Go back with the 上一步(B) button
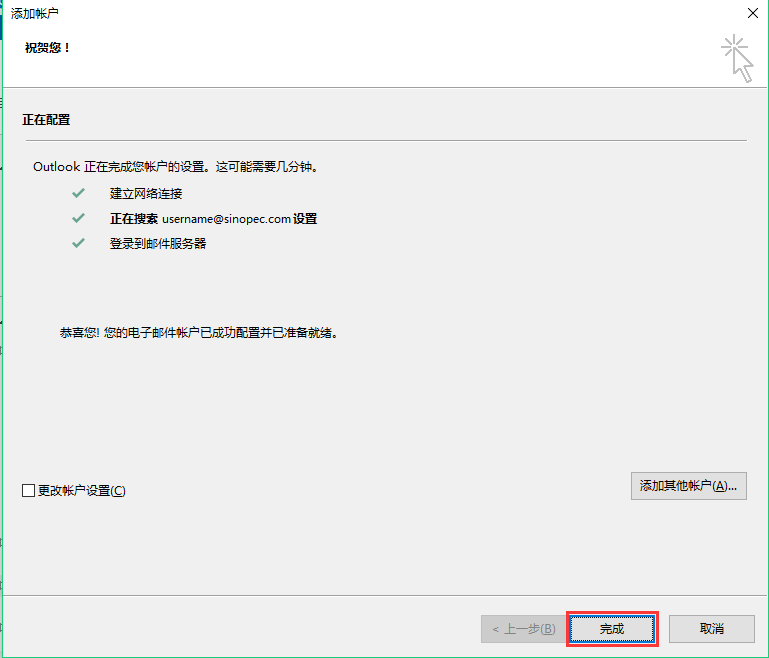The width and height of the screenshot is (769, 658). [x=523, y=629]
